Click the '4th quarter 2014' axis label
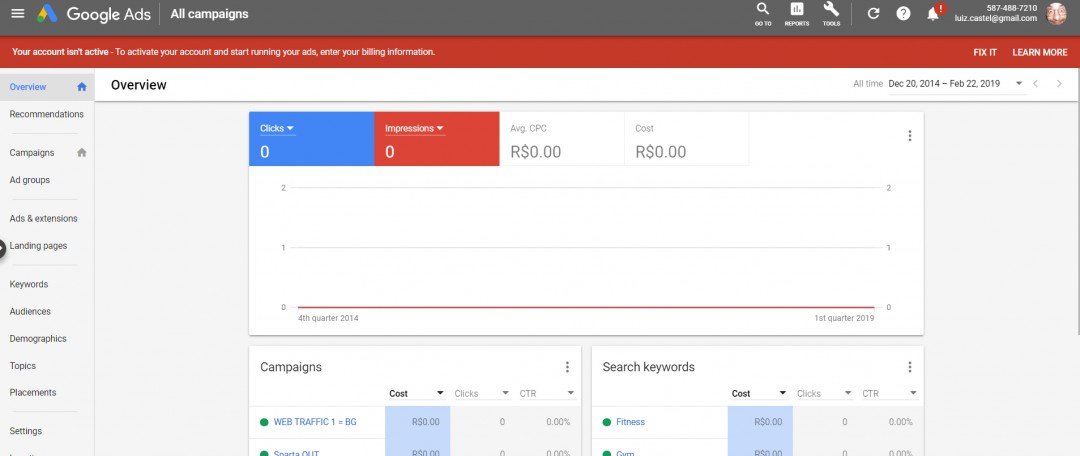Viewport: 1080px width, 456px height. (x=328, y=318)
